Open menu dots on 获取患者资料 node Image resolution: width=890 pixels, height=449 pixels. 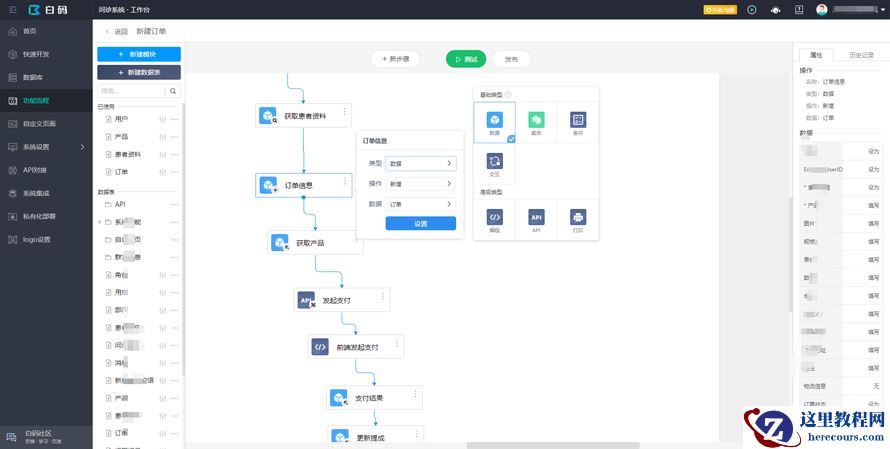345,111
